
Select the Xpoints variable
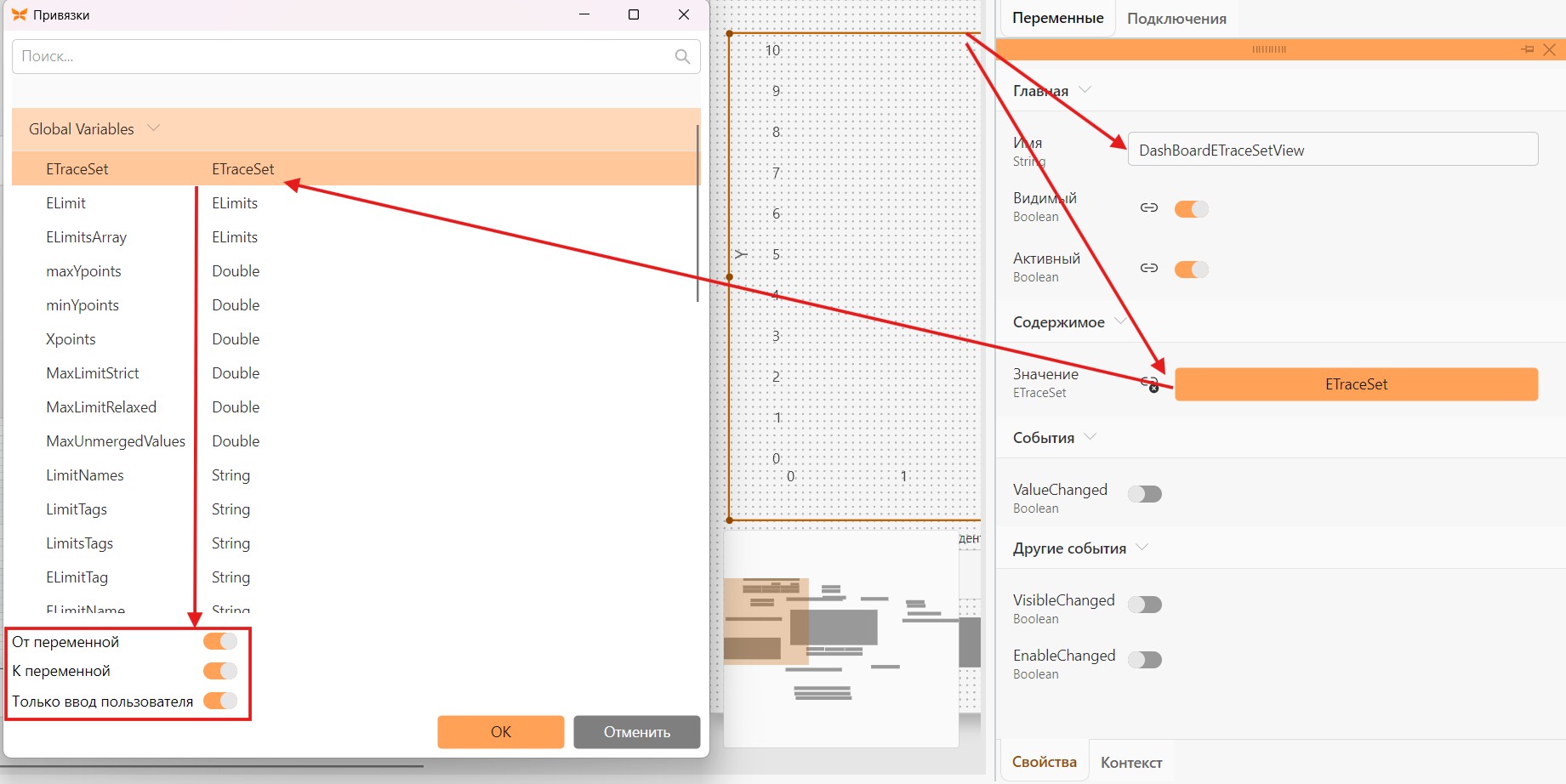[x=355, y=339]
